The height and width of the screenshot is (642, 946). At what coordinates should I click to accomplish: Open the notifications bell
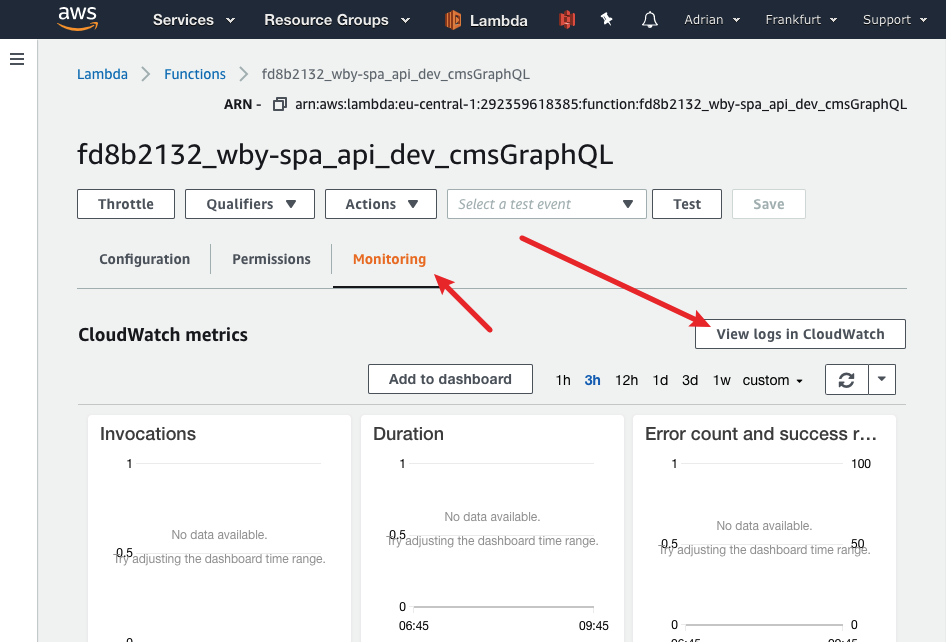point(649,19)
